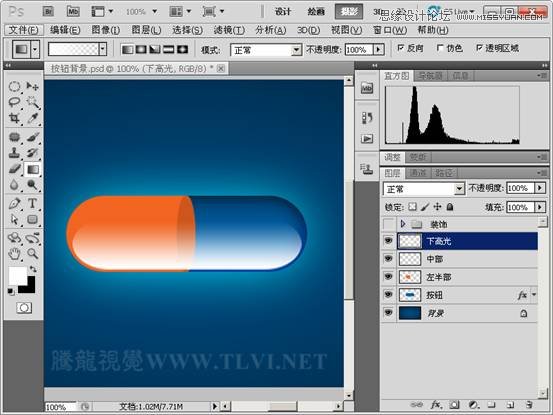Select the Hand tool
553x415 pixels.
(14, 254)
